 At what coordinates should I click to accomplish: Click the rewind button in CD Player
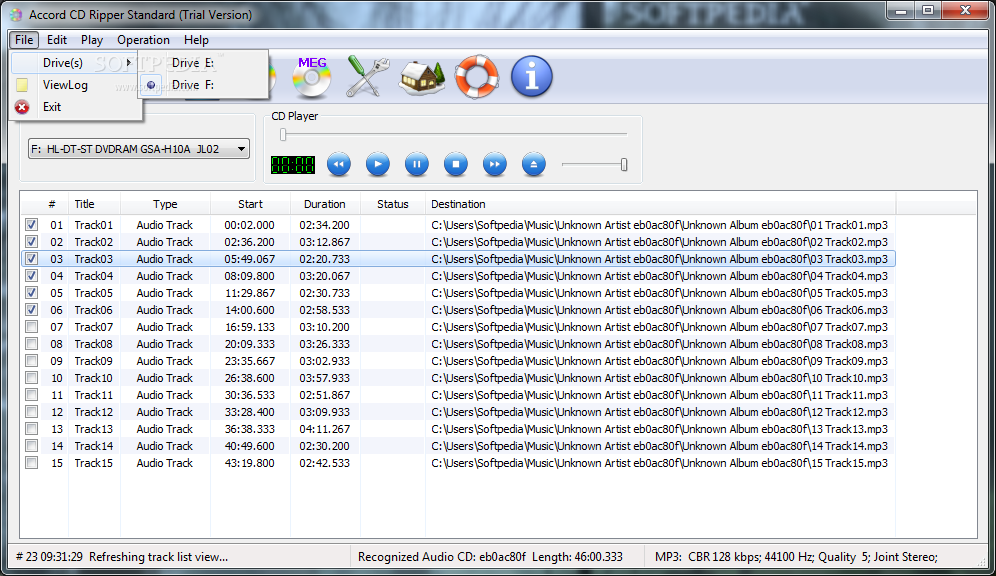click(x=339, y=164)
